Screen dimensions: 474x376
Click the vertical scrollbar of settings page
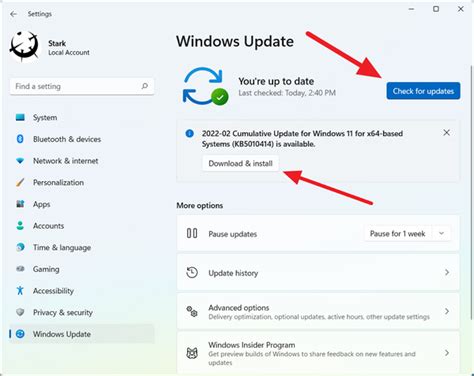coord(472,192)
